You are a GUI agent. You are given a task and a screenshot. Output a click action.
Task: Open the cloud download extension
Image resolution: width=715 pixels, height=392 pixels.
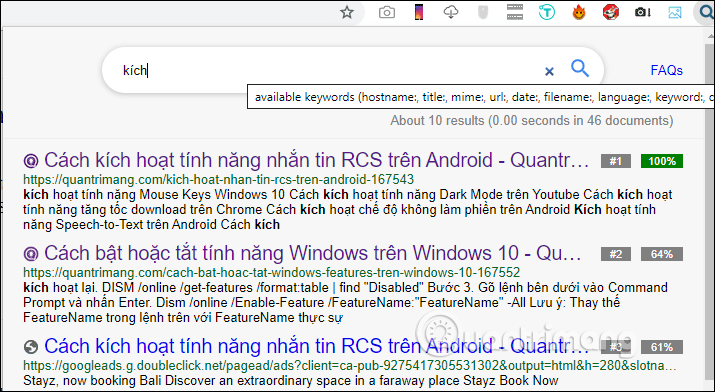451,12
